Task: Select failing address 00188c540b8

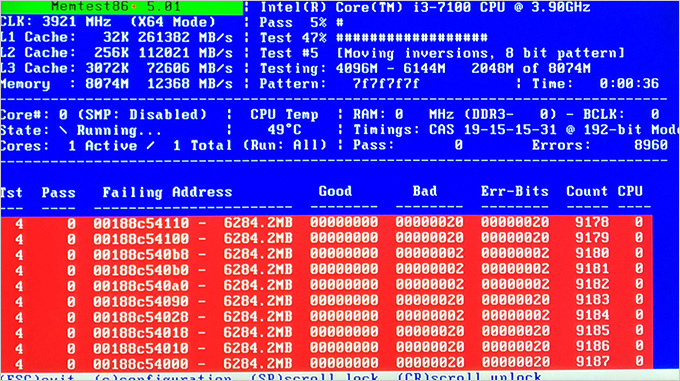Action: (141, 255)
